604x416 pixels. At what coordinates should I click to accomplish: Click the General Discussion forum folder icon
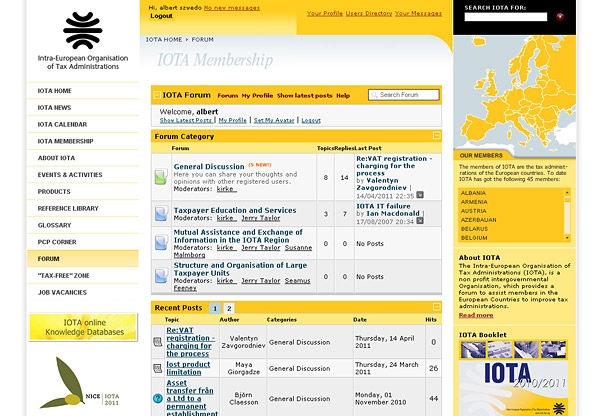pos(161,177)
